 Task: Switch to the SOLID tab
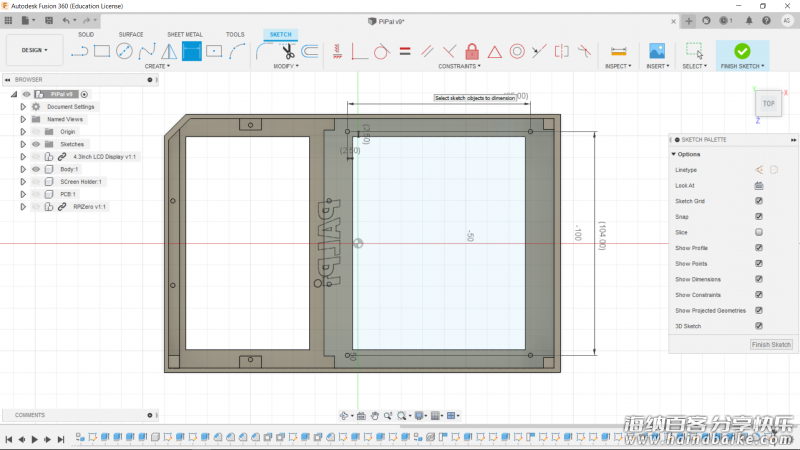click(x=86, y=35)
